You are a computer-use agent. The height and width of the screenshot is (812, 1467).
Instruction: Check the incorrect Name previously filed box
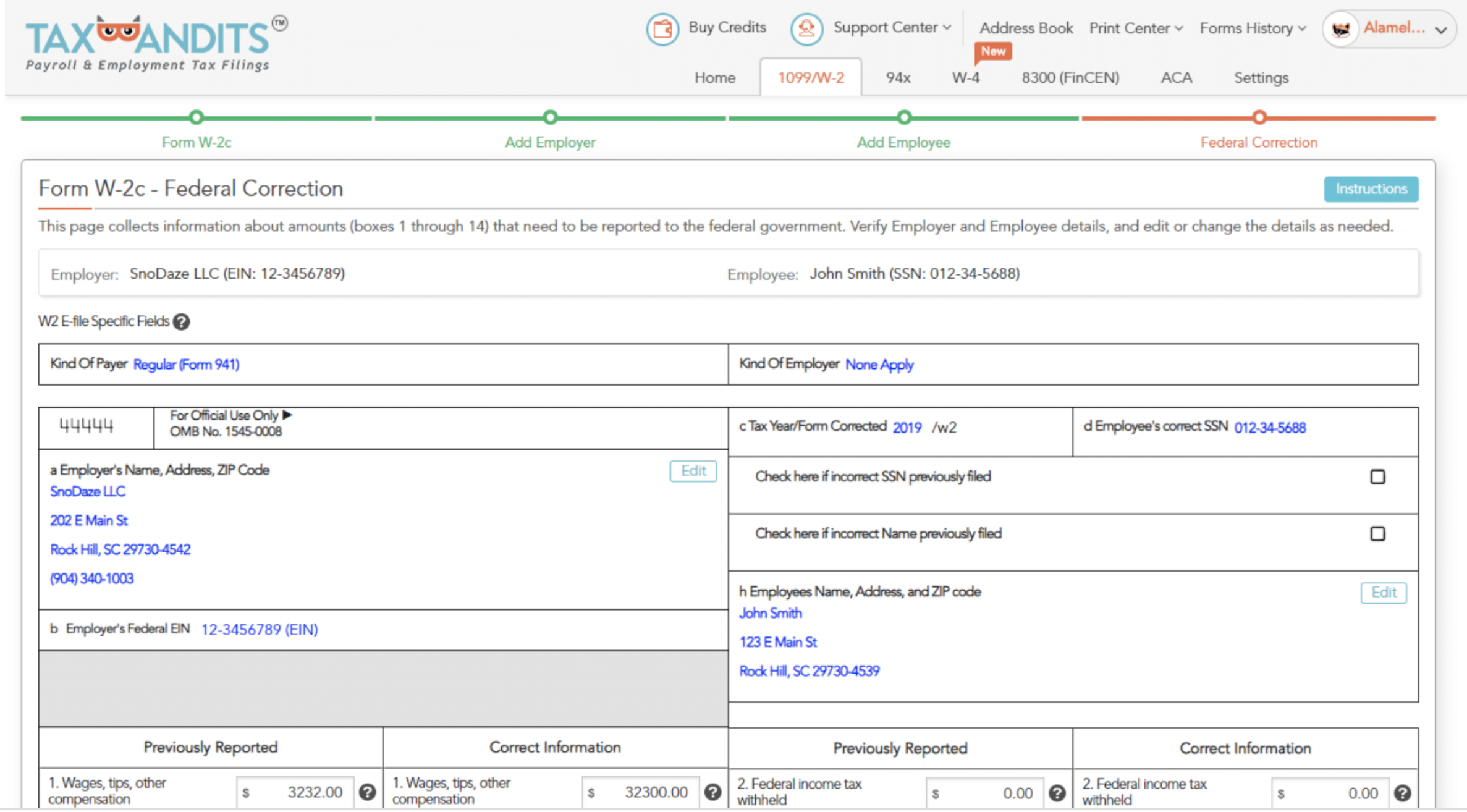(x=1377, y=534)
